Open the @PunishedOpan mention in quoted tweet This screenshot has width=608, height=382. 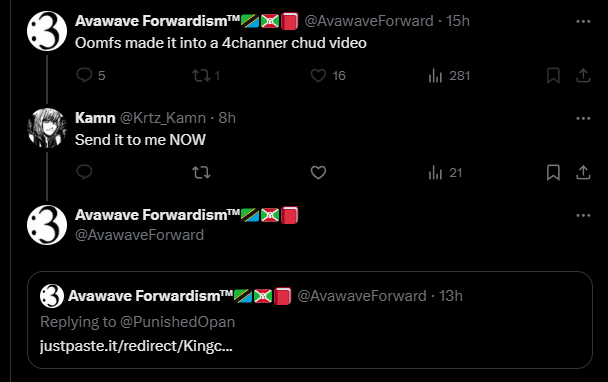(178, 322)
